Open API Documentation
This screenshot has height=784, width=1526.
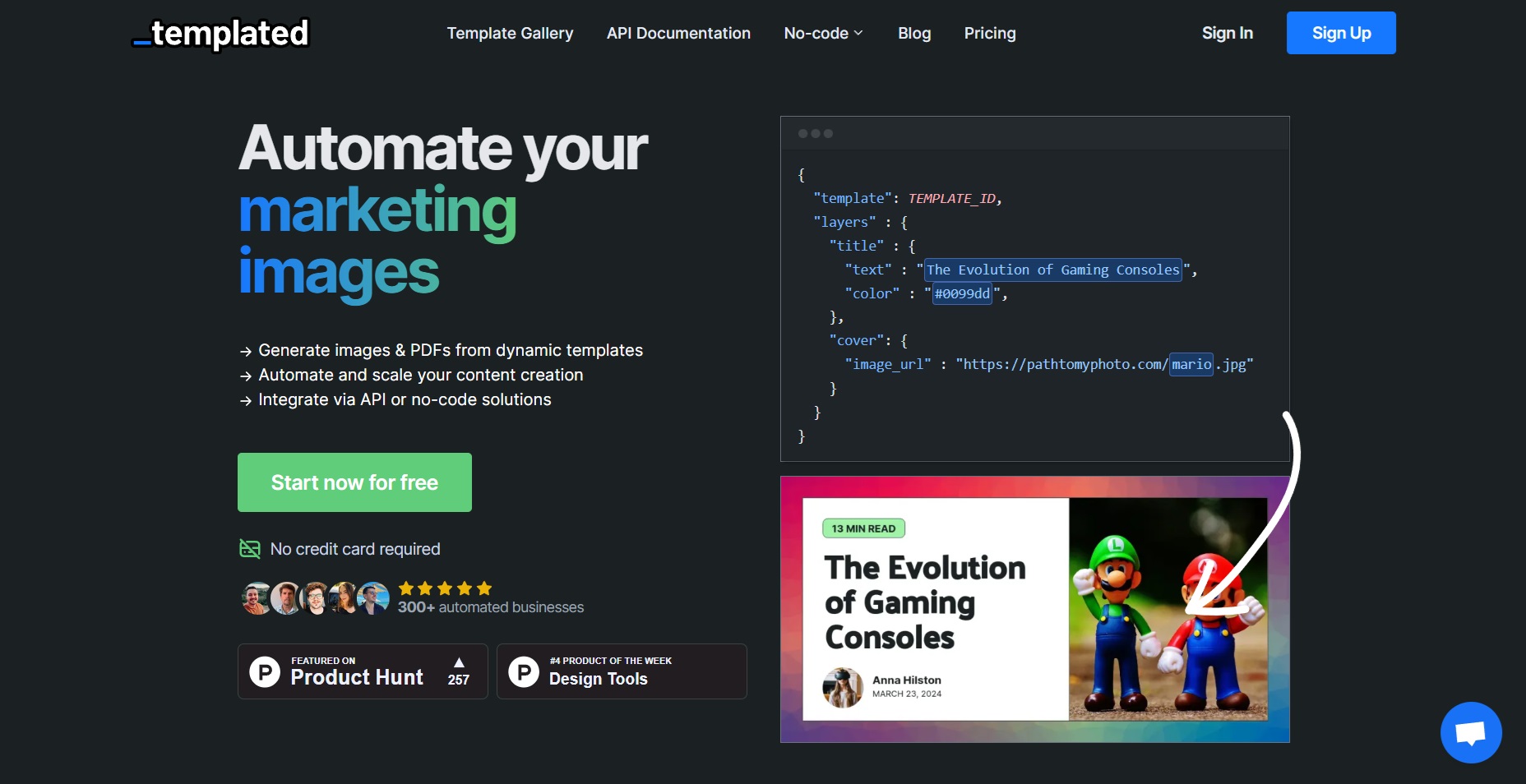(678, 34)
